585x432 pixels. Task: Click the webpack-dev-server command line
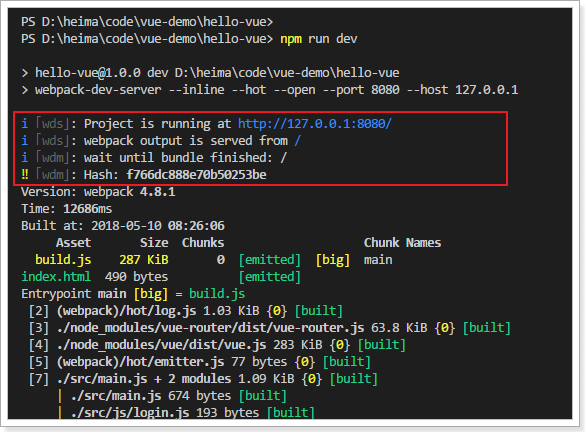pyautogui.click(x=270, y=90)
